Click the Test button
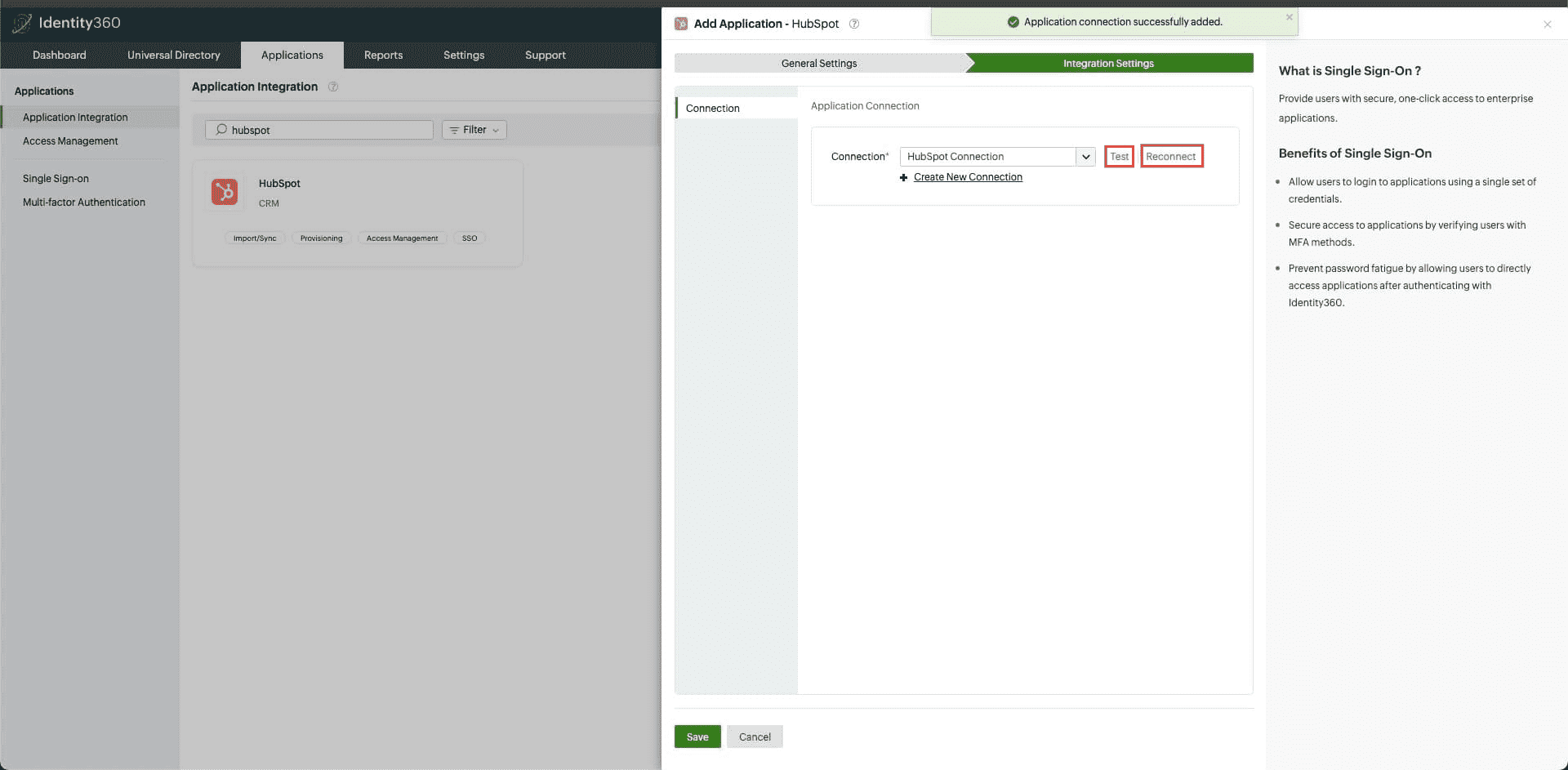This screenshot has height=770, width=1568. click(1118, 156)
